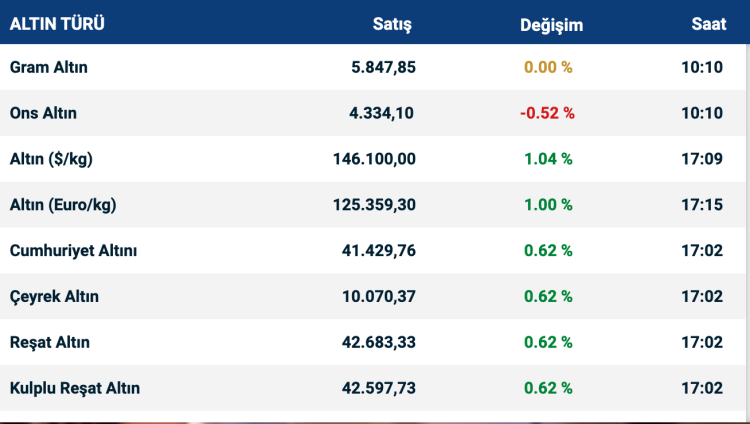Screen dimensions: 750x424
Task: Click the Değişim column header
Action: point(551,24)
